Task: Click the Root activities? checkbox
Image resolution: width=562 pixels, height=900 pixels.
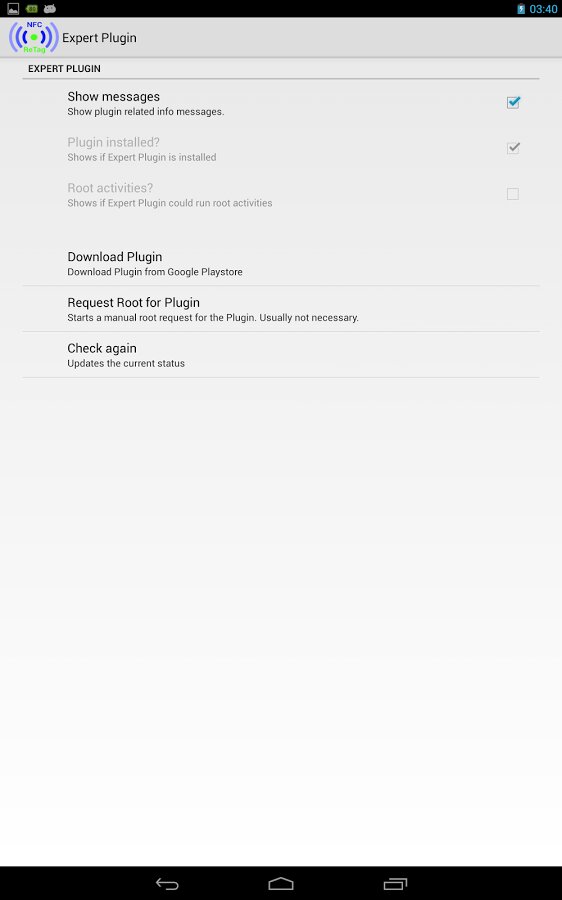Action: pos(513,194)
